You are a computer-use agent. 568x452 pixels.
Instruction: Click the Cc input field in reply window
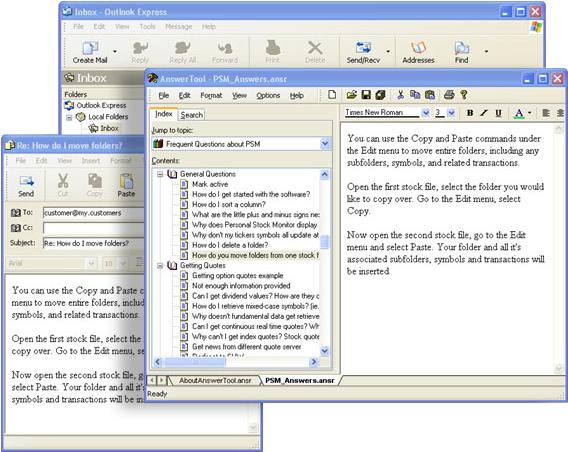tap(93, 228)
